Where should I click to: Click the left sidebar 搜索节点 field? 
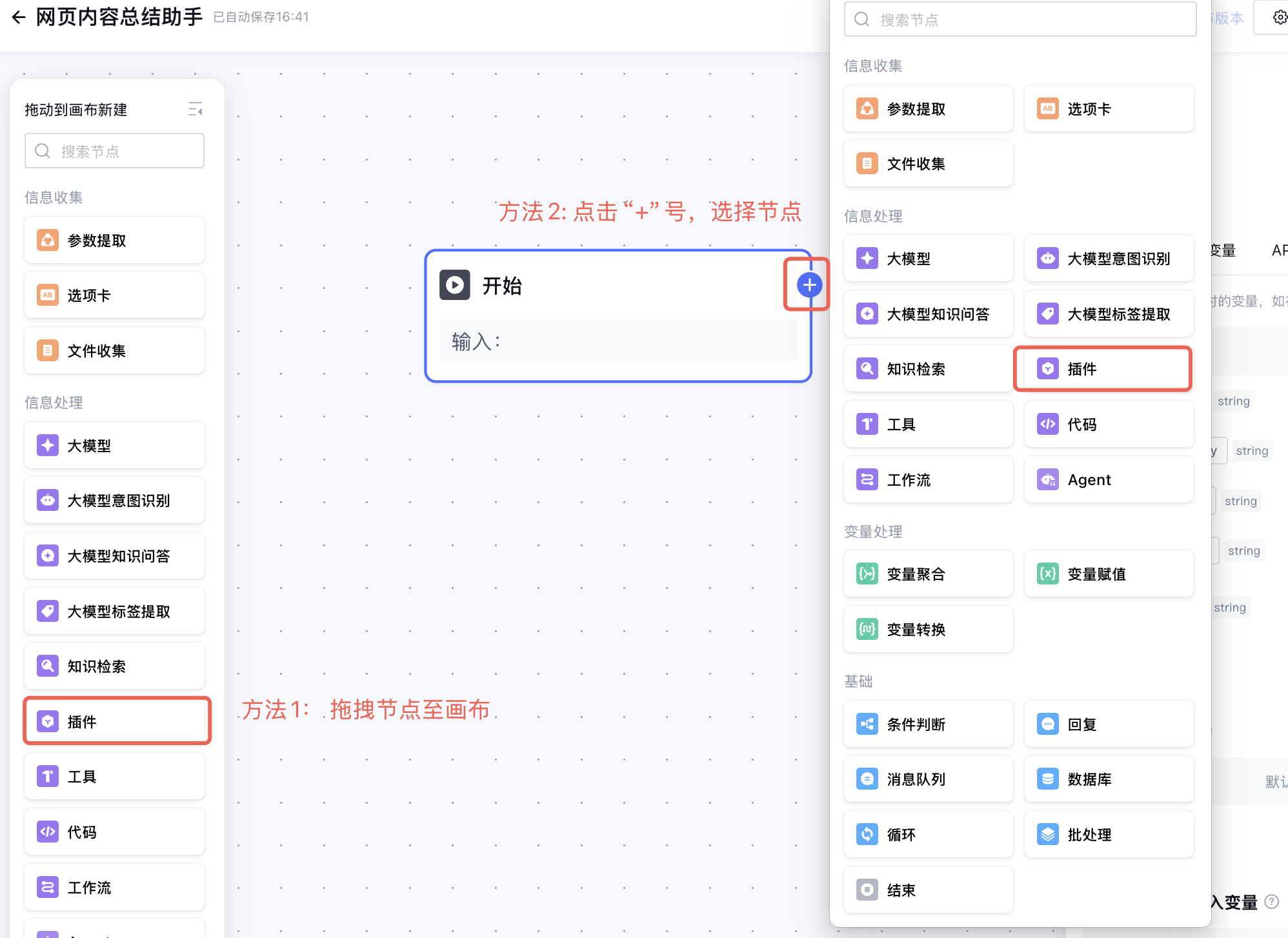115,151
